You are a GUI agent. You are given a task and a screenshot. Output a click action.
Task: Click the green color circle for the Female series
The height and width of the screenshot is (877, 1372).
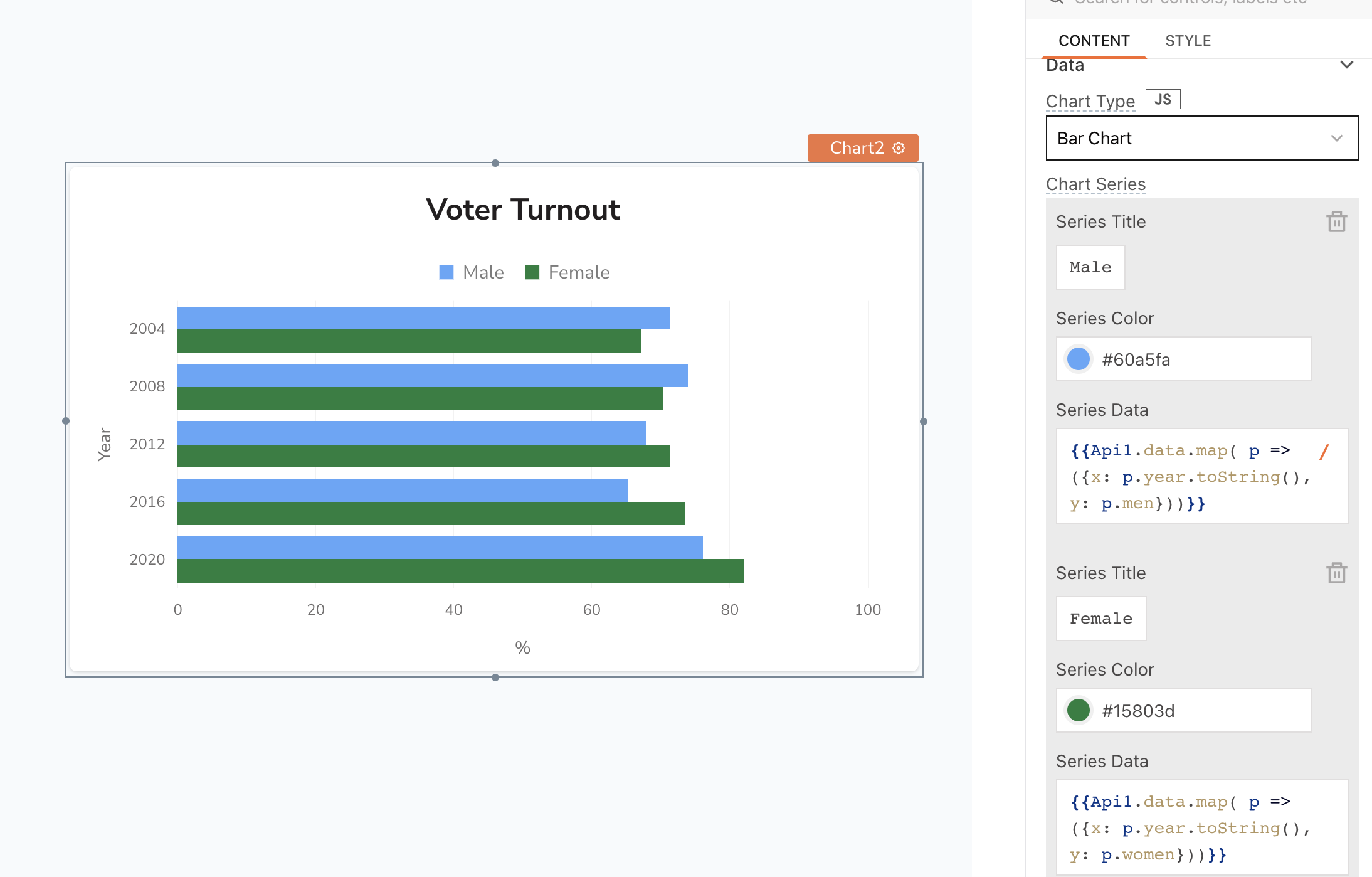pos(1078,710)
